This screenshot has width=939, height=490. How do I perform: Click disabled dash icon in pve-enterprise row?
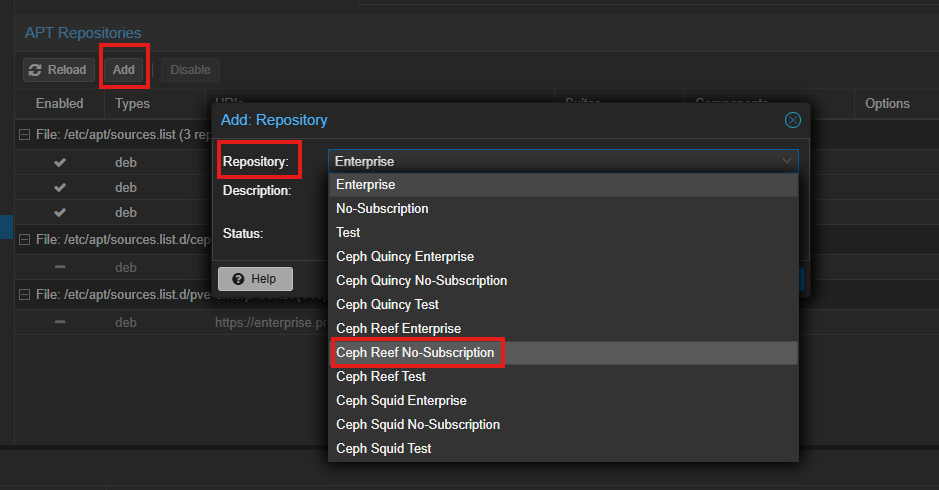60,322
